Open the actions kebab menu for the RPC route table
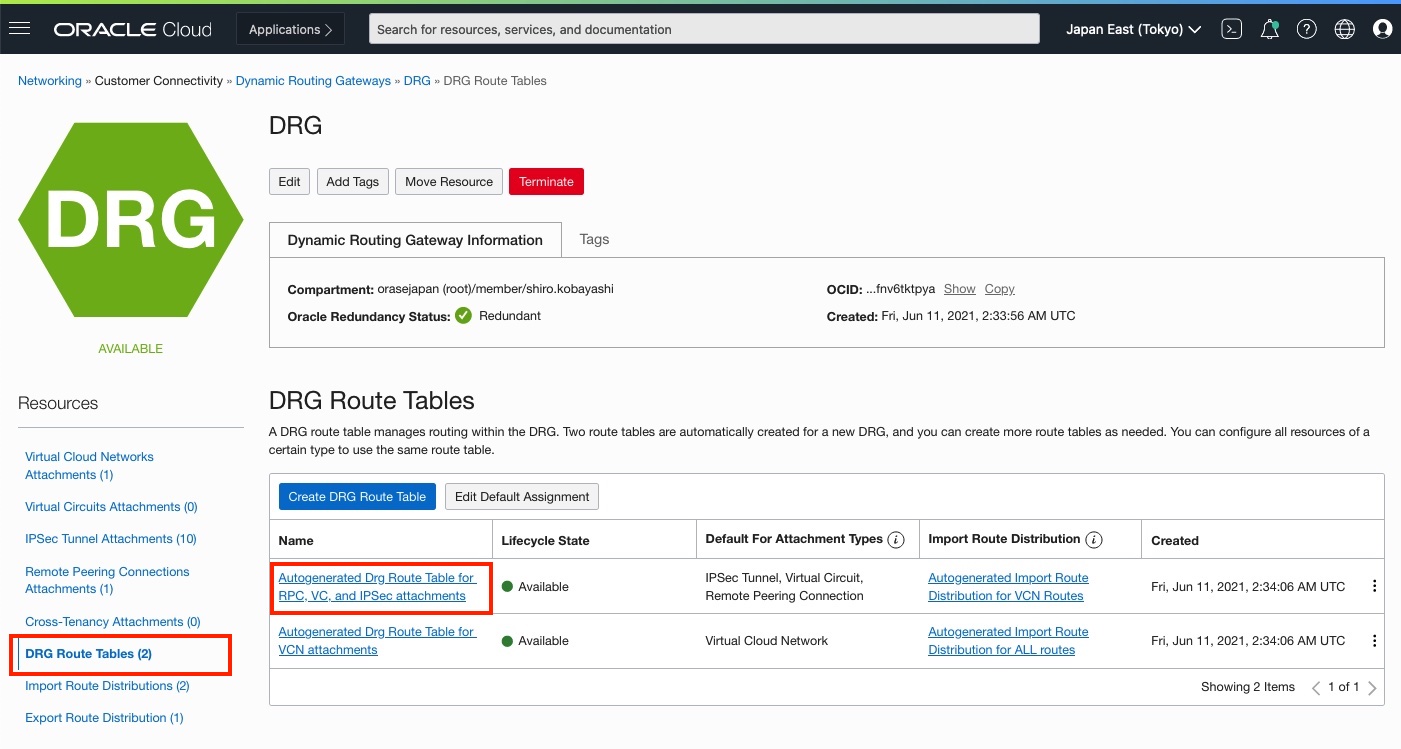Image resolution: width=1401 pixels, height=749 pixels. pos(1373,586)
